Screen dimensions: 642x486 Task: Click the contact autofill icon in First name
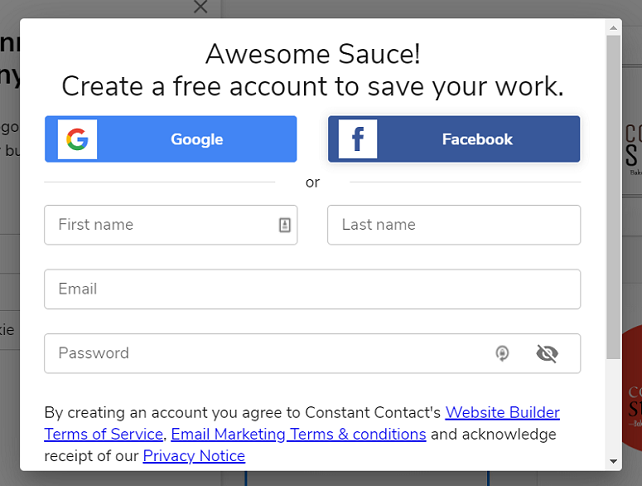[285, 225]
